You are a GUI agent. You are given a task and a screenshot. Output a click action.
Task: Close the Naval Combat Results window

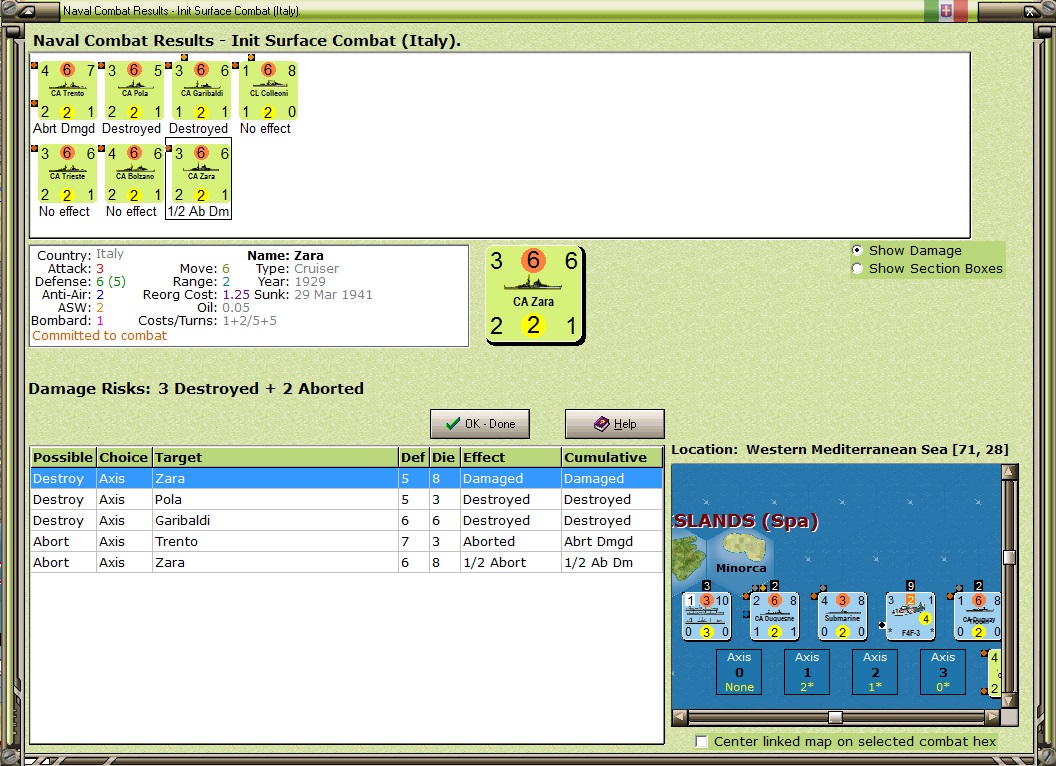tap(1031, 11)
